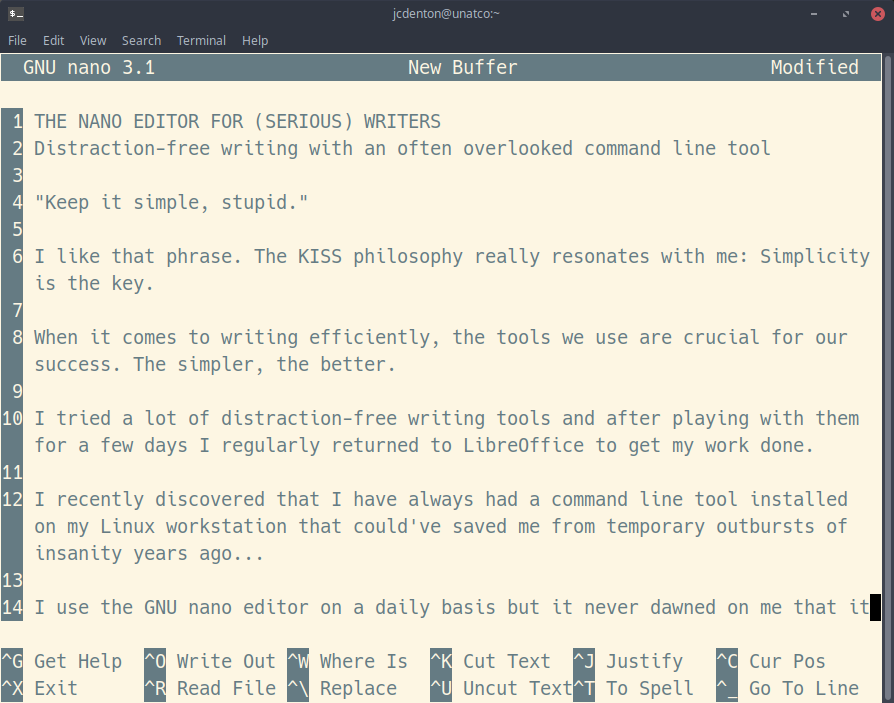894x703 pixels.
Task: Click the ^R Read File shortcut
Action: [210, 688]
